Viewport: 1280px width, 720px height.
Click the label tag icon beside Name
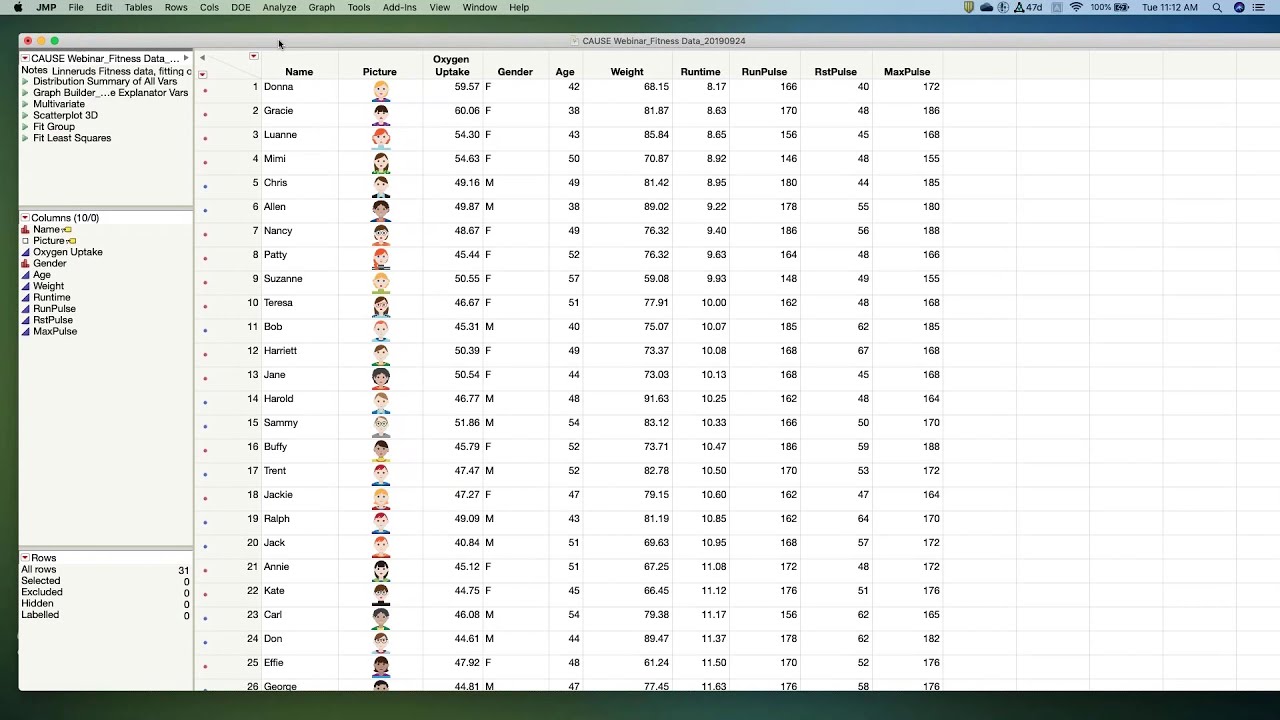67,230
